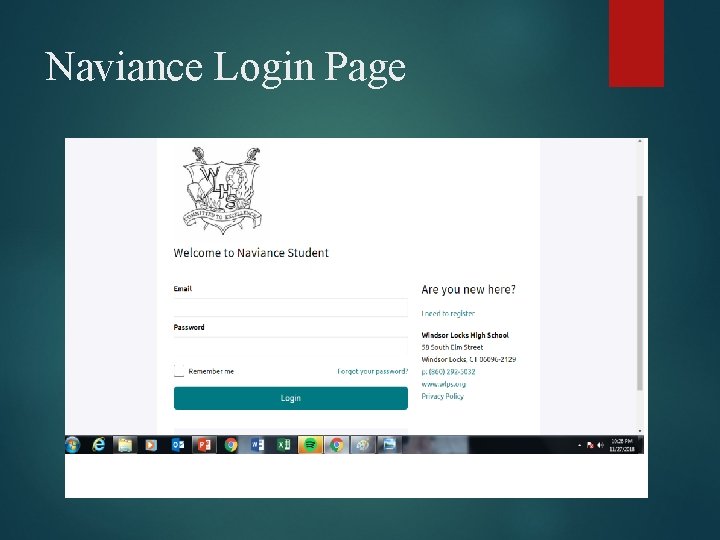
Task: Open the taskbar icon right of the second Chrome icon
Action: pyautogui.click(x=363, y=444)
